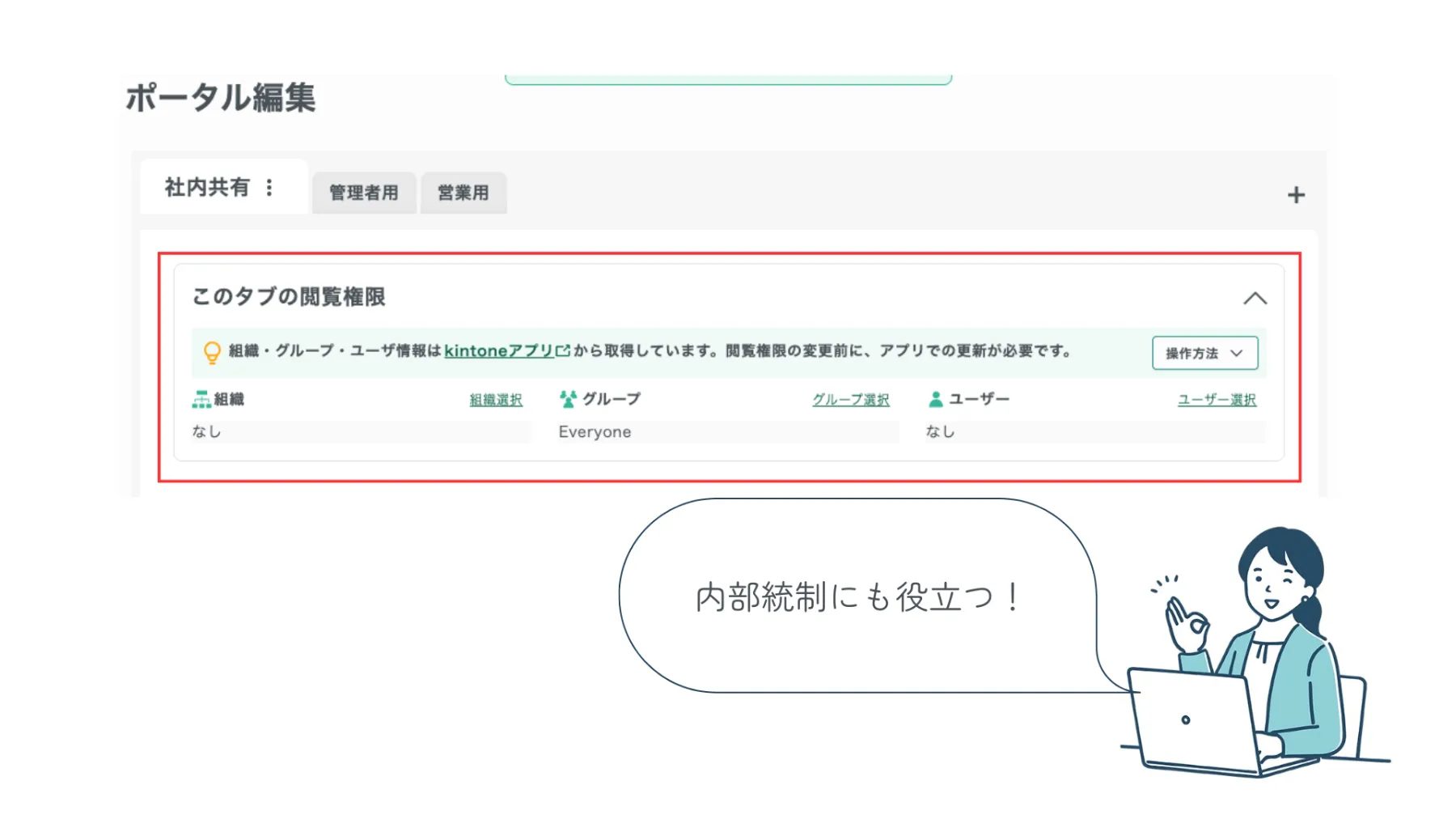The height and width of the screenshot is (819, 1456).
Task: Open the 社内共有 tab three-dot menu
Action: tap(269, 188)
